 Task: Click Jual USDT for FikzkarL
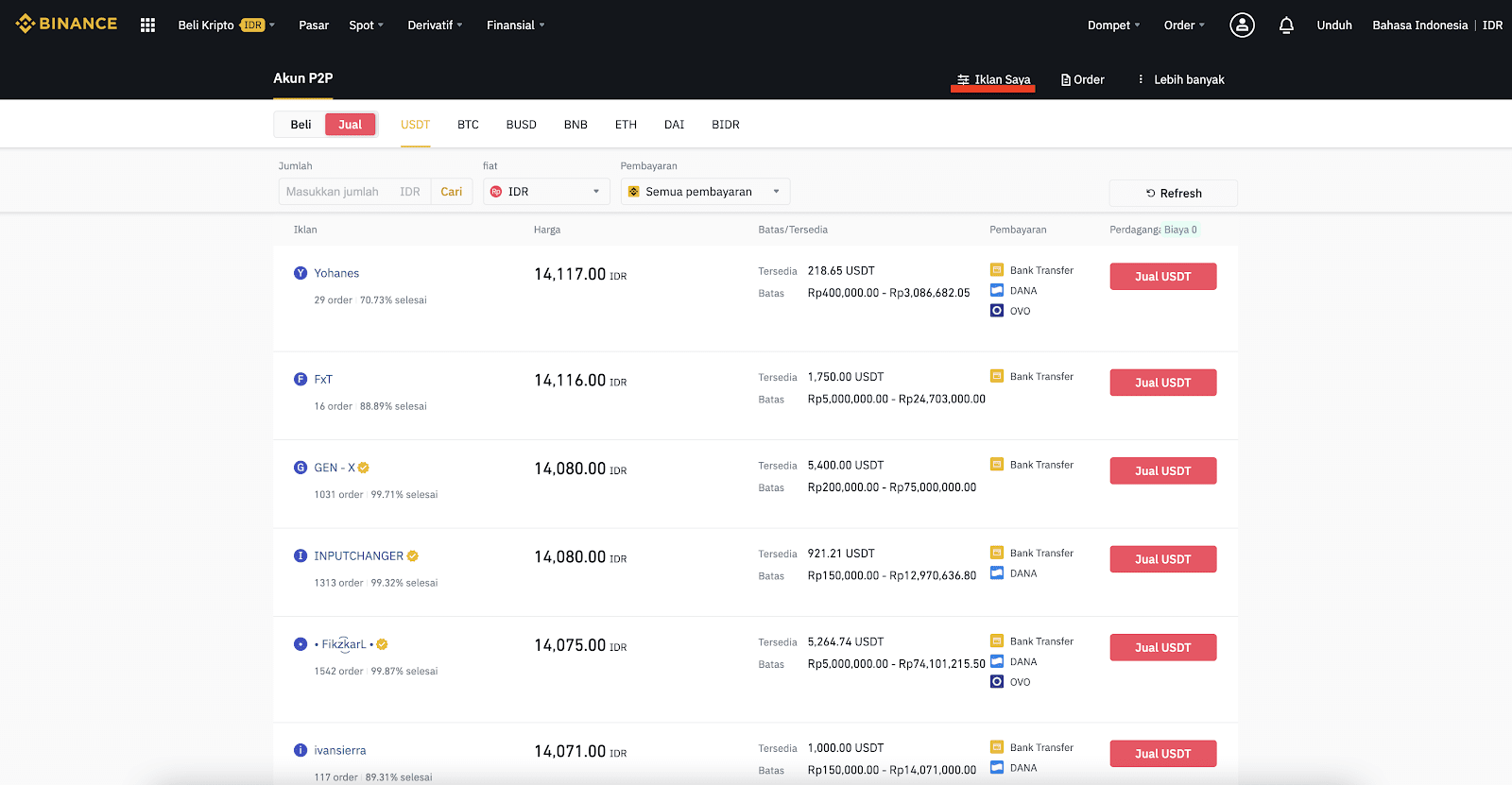pos(1162,647)
